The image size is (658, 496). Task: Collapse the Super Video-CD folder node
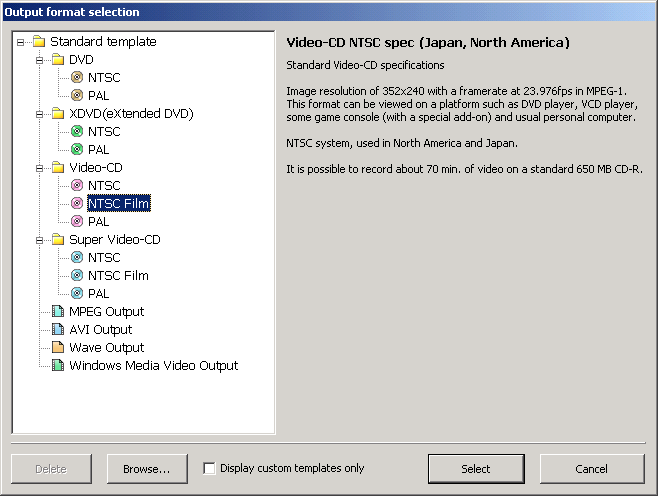(40, 240)
